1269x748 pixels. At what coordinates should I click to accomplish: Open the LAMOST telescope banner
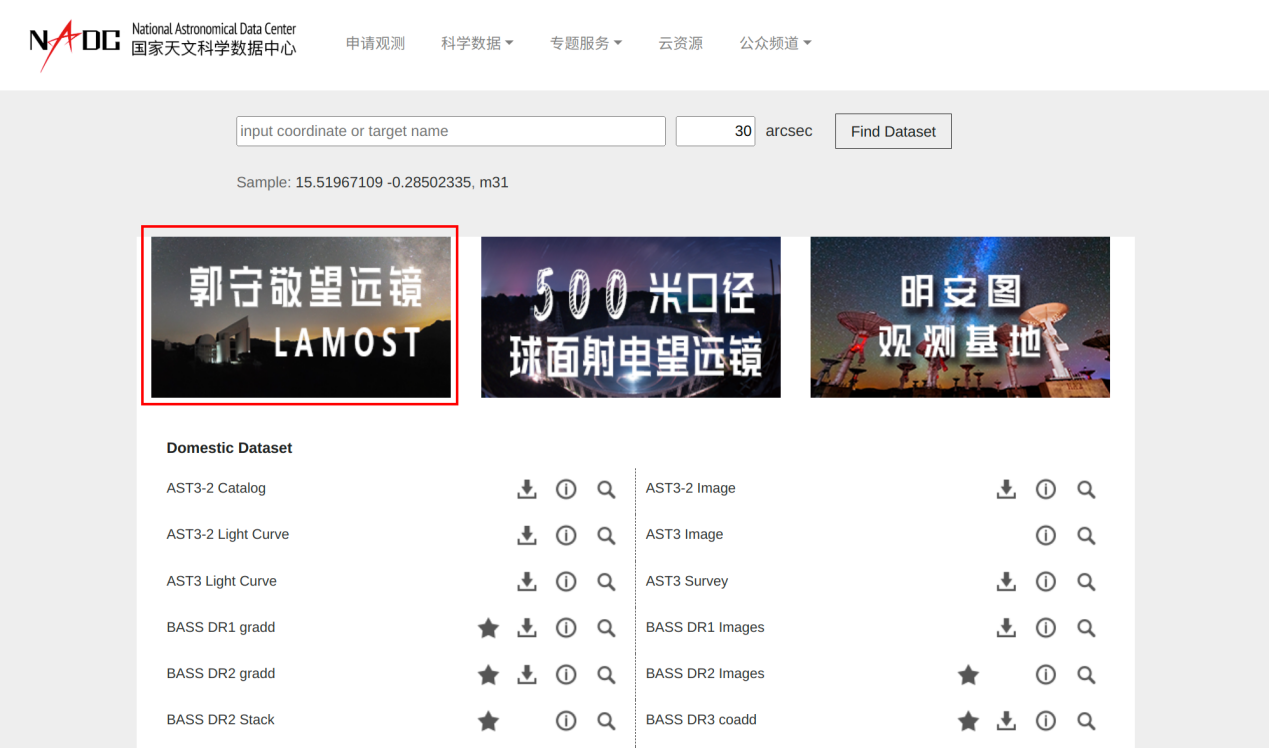pos(301,317)
